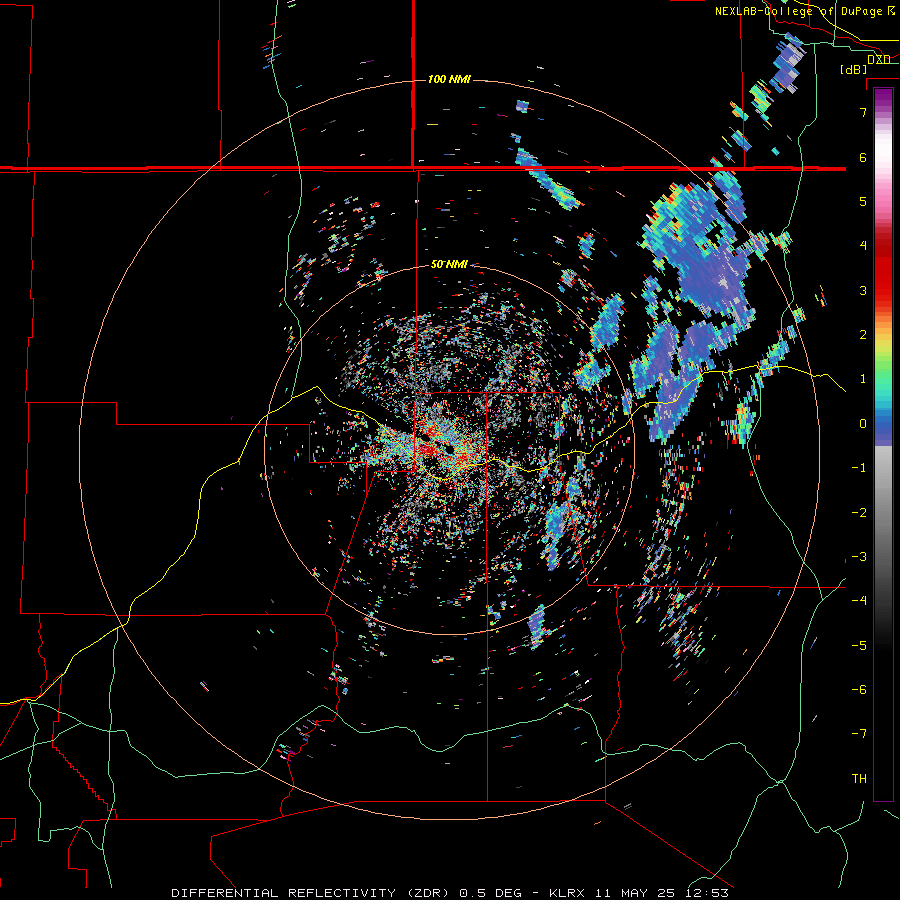Click the '7' value on the color scale
Screen dimensions: 900x900
coord(863,112)
